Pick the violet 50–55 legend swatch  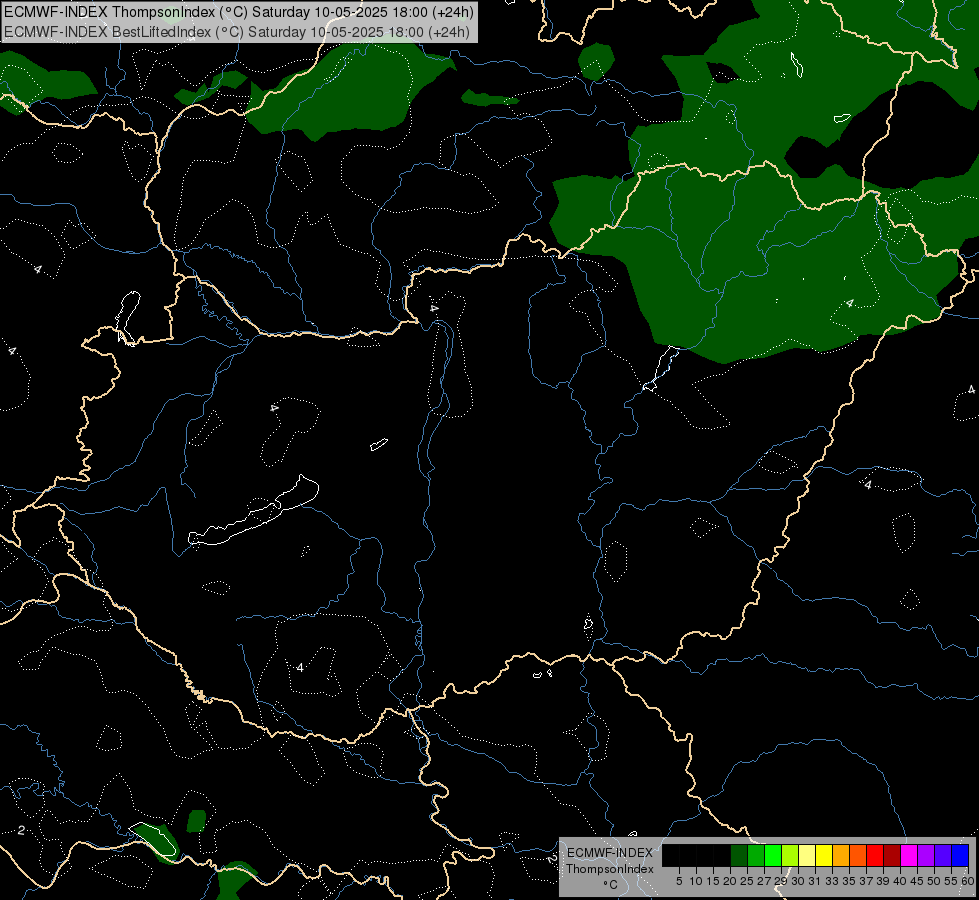coord(943,855)
